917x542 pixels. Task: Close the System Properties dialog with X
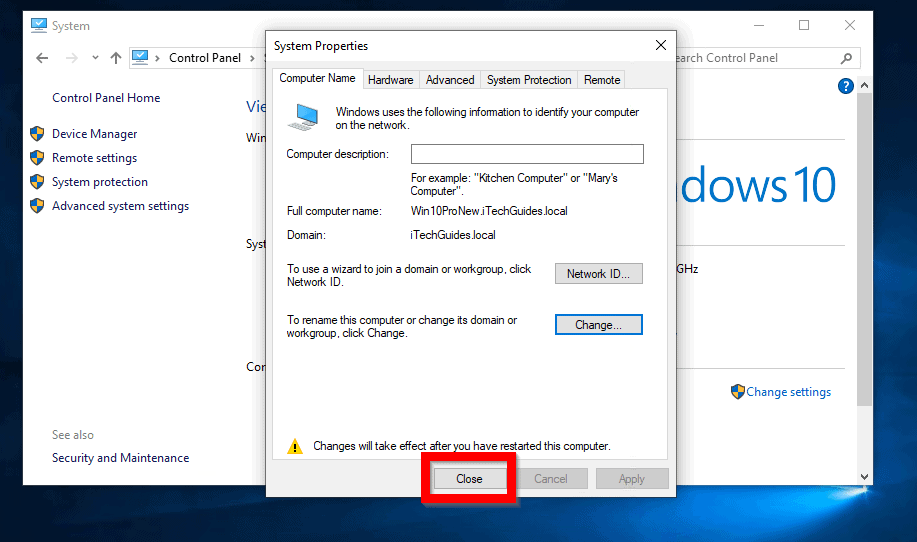tap(661, 45)
